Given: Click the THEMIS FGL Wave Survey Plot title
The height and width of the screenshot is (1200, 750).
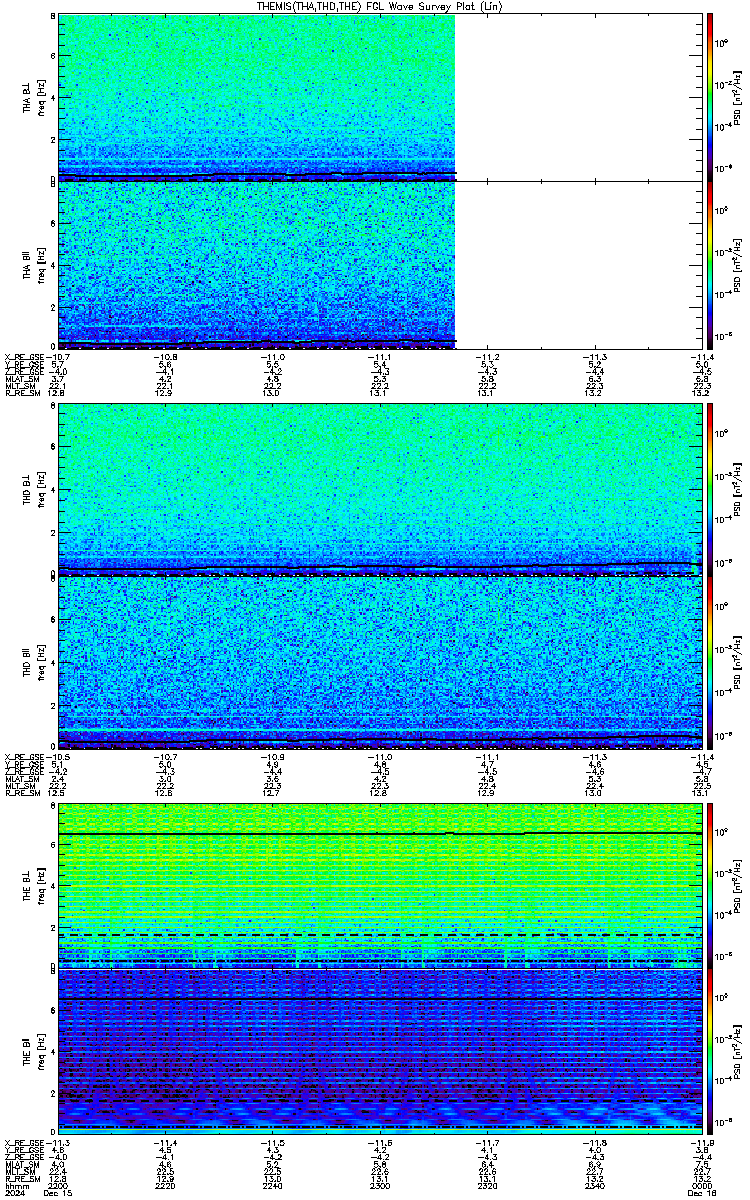Looking at the screenshot, I should tap(381, 6).
